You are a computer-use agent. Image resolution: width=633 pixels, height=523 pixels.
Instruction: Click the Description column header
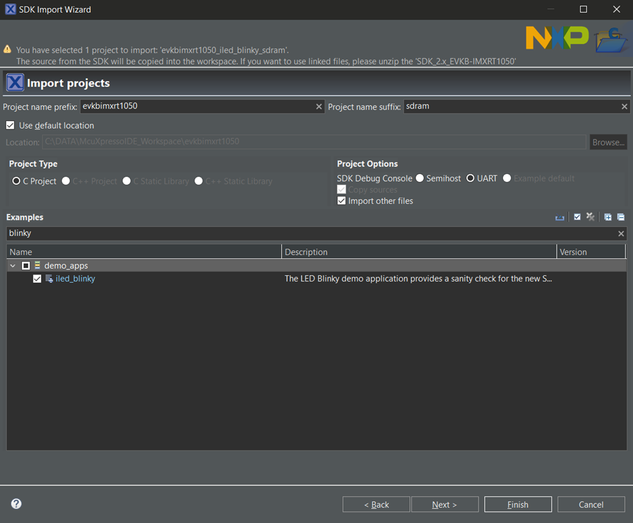[x=419, y=252]
